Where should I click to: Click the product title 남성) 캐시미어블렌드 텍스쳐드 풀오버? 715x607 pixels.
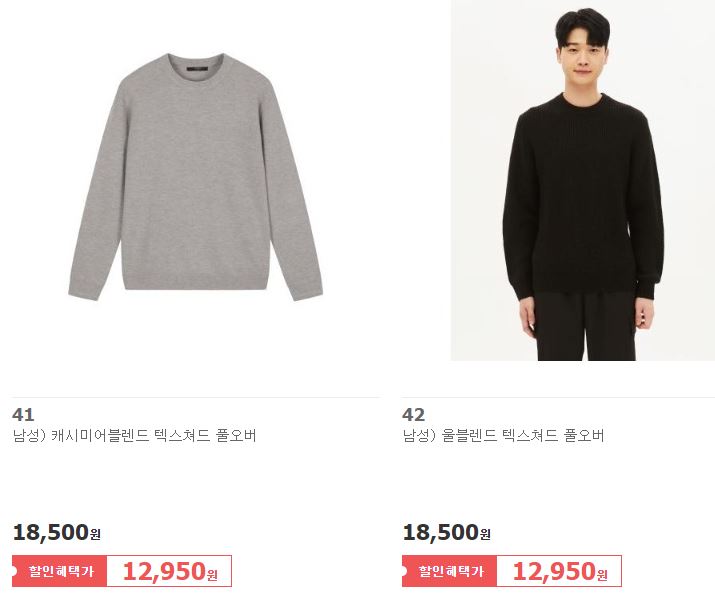click(135, 436)
